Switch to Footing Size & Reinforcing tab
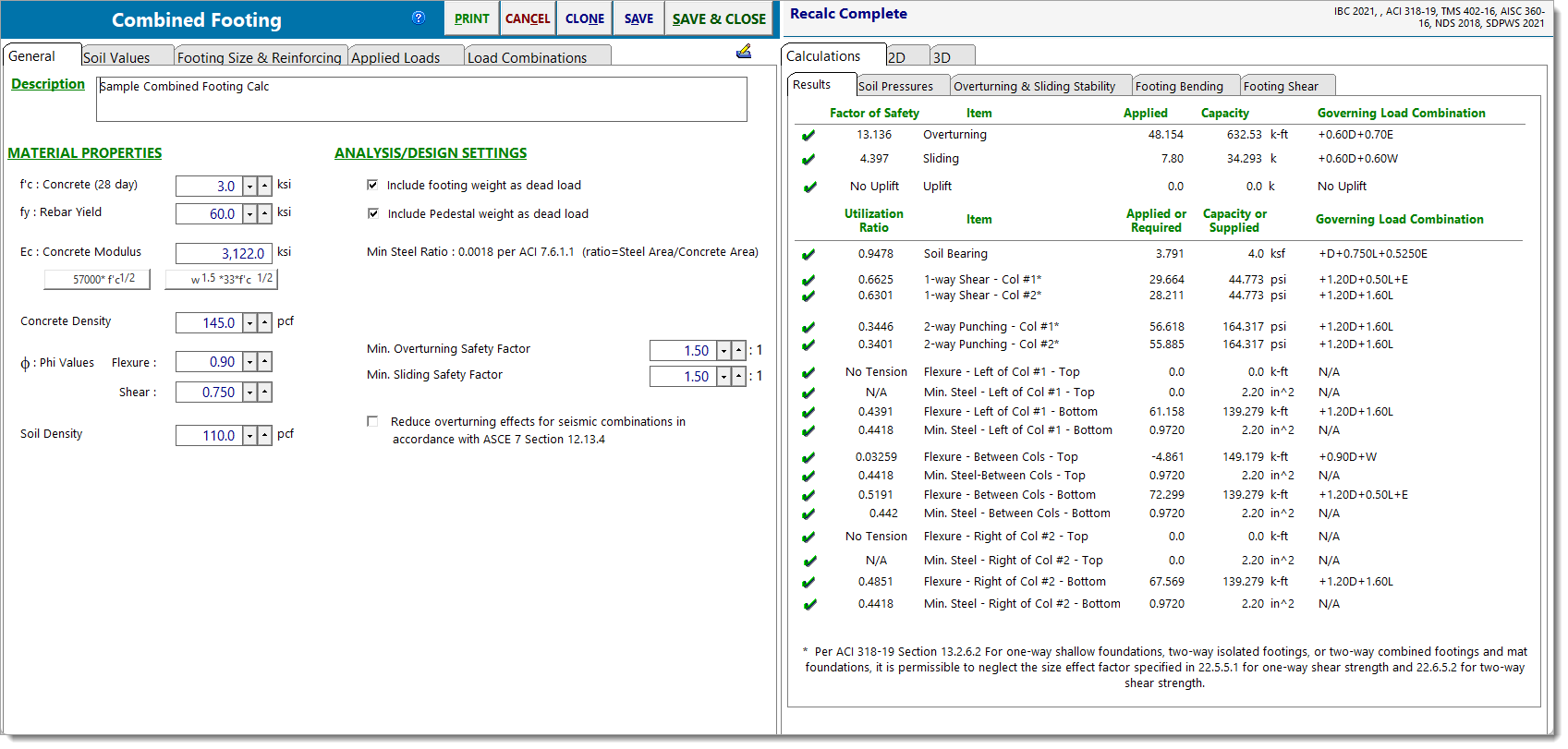 (259, 57)
